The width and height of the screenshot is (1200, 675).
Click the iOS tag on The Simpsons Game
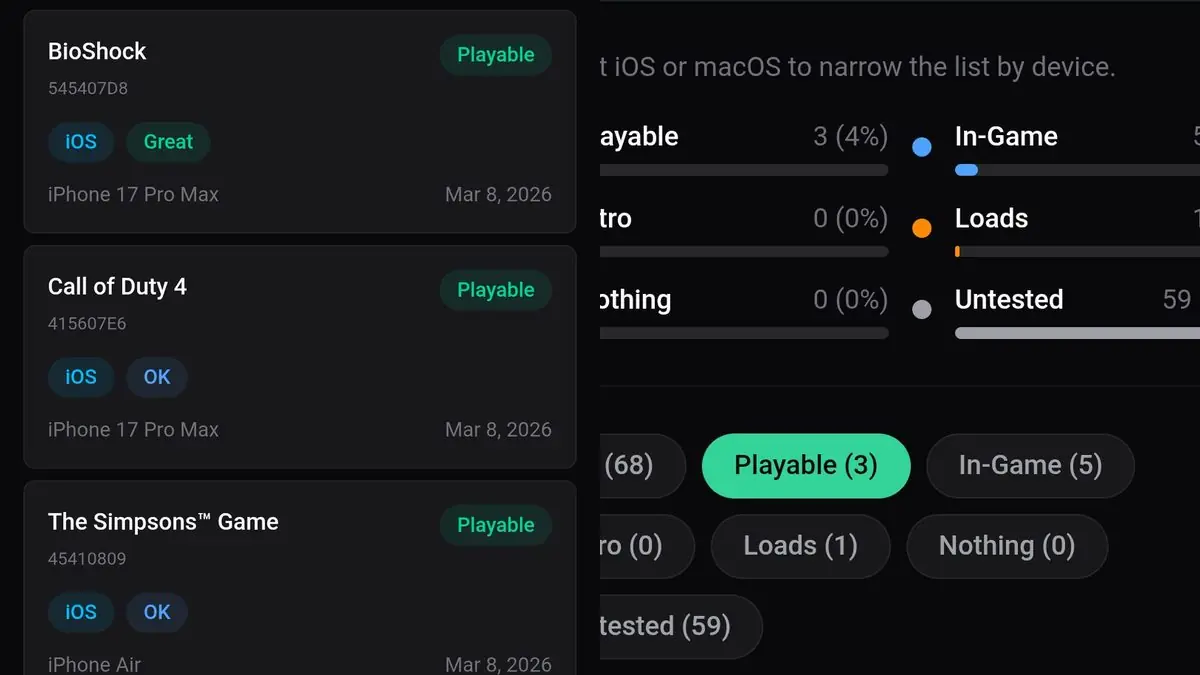pyautogui.click(x=81, y=612)
